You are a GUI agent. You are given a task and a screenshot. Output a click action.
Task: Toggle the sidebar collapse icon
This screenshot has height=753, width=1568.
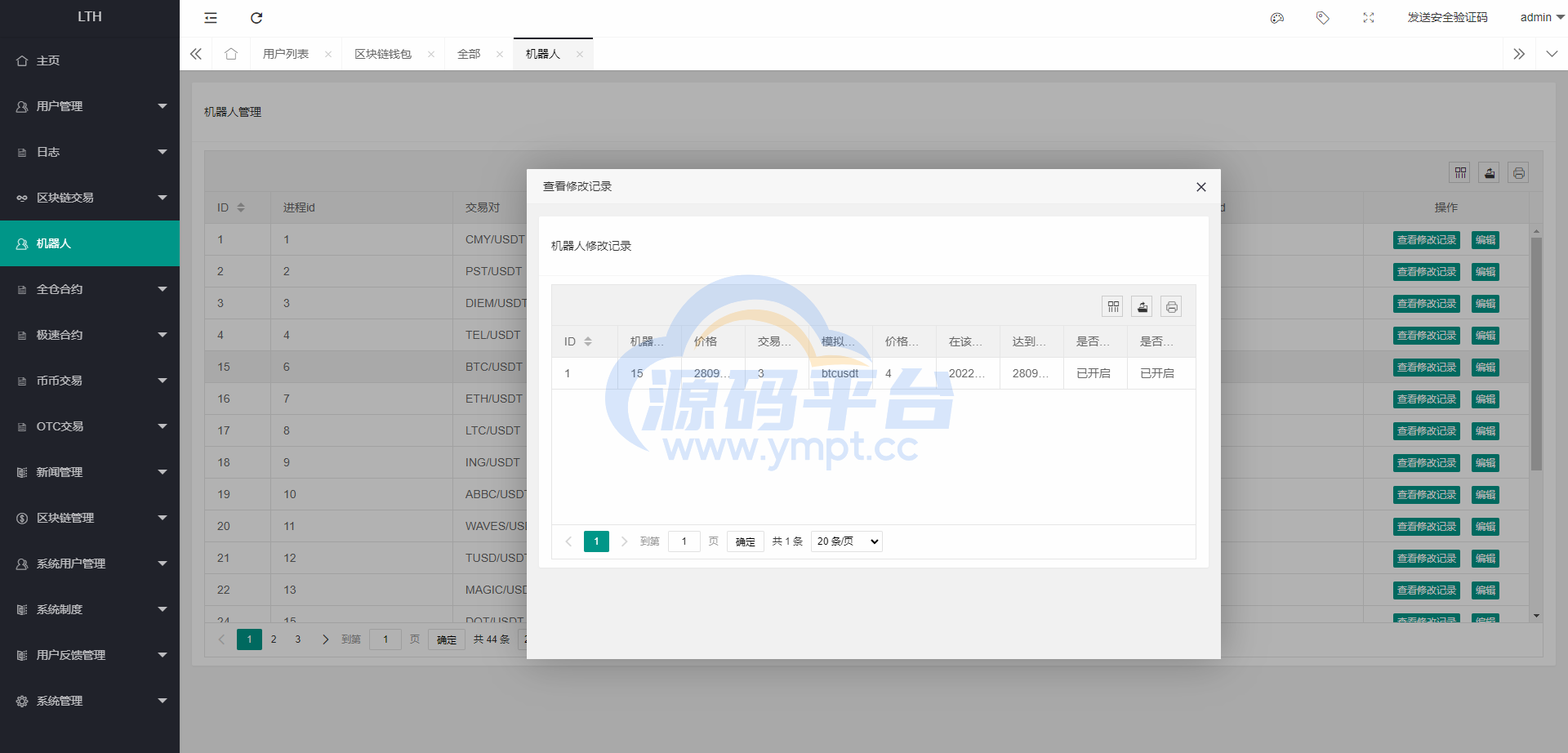pos(211,18)
